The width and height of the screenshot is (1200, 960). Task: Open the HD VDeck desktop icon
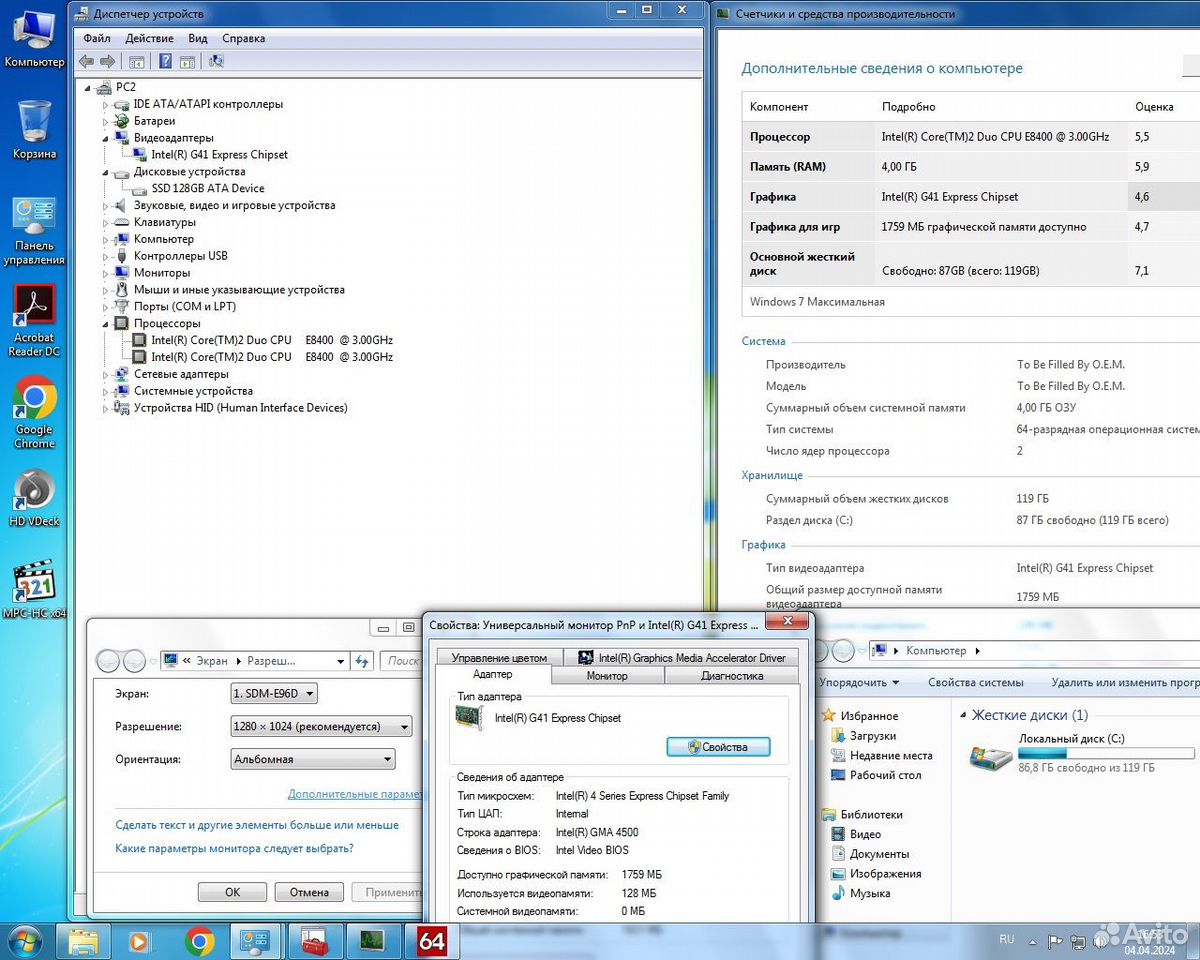point(34,498)
